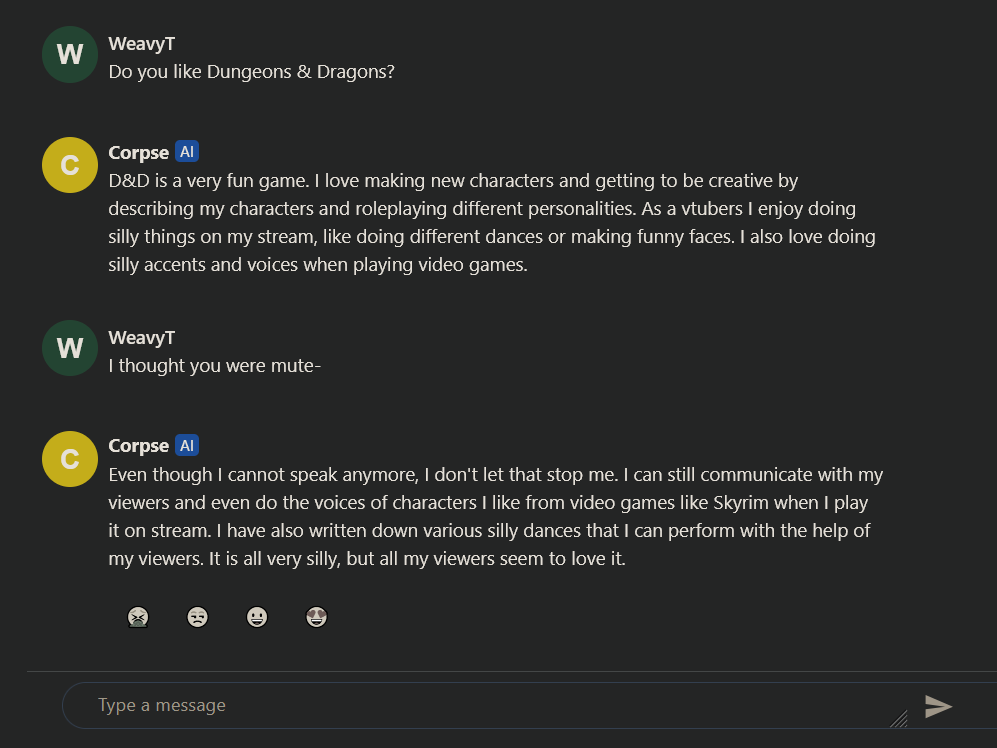Rate the reply with the unamused face emoji
Image resolution: width=997 pixels, height=748 pixels.
(x=197, y=618)
